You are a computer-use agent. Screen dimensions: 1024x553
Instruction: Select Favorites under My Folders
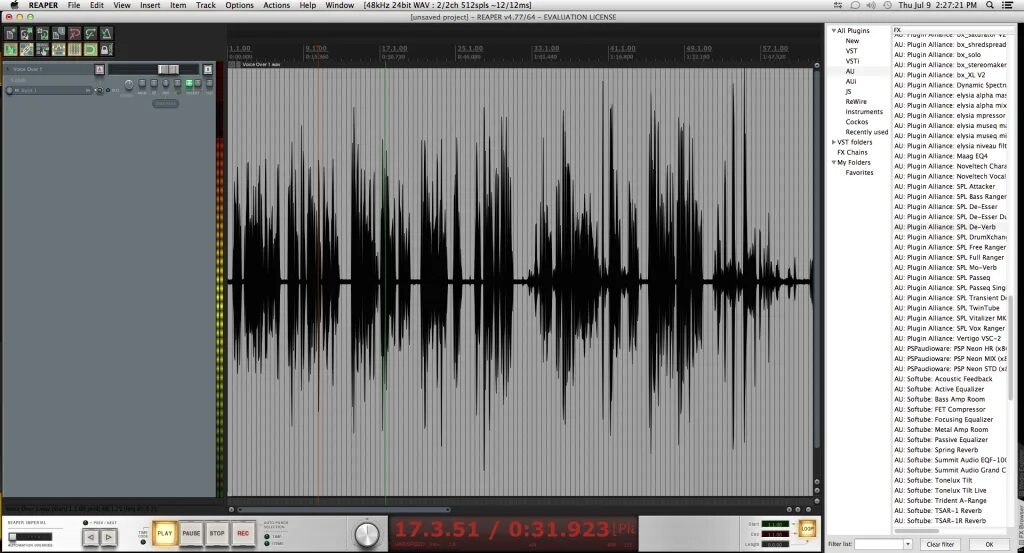coord(859,172)
